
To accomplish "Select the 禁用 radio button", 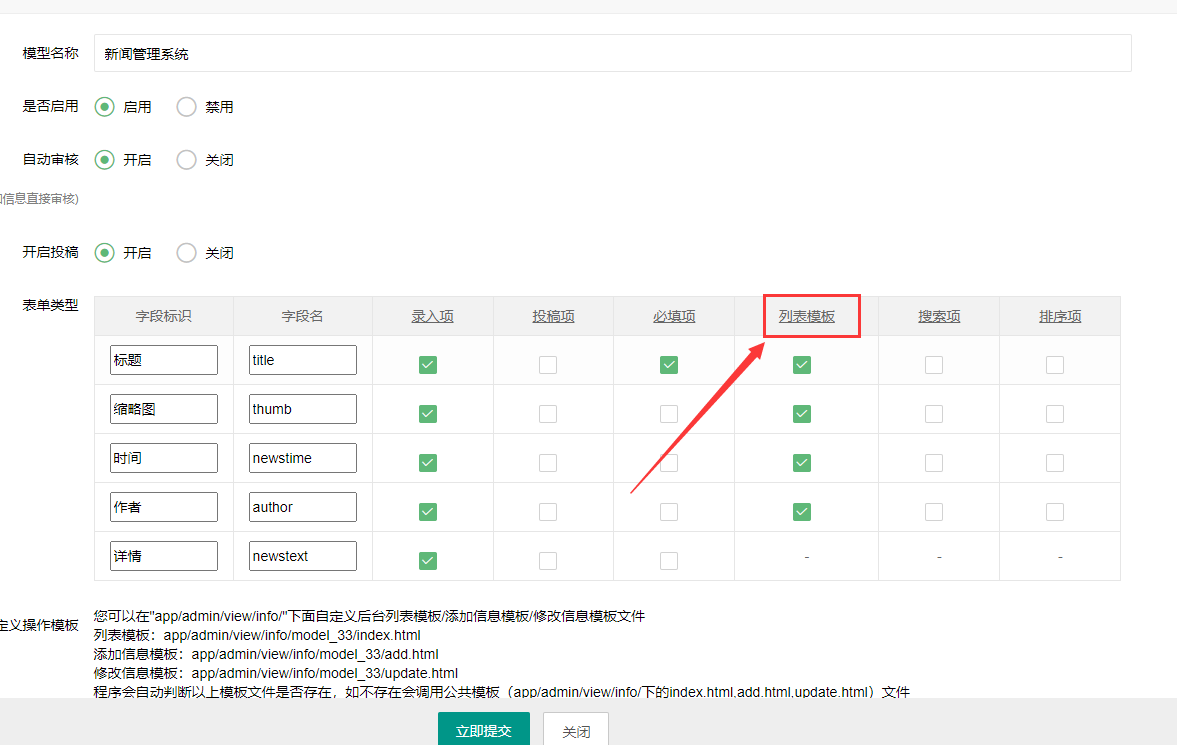I will 186,107.
